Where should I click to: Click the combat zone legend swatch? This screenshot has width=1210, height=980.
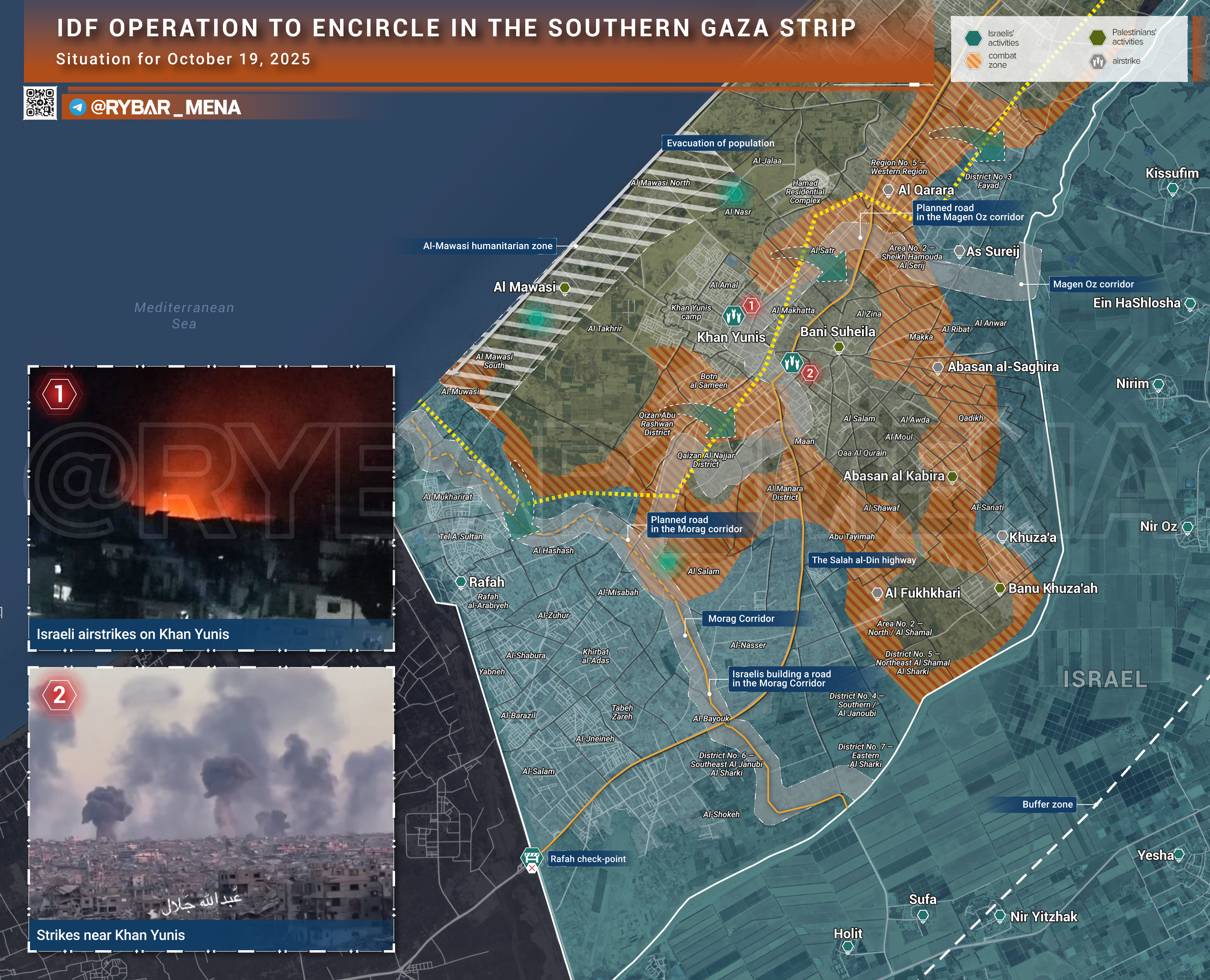pyautogui.click(x=974, y=60)
